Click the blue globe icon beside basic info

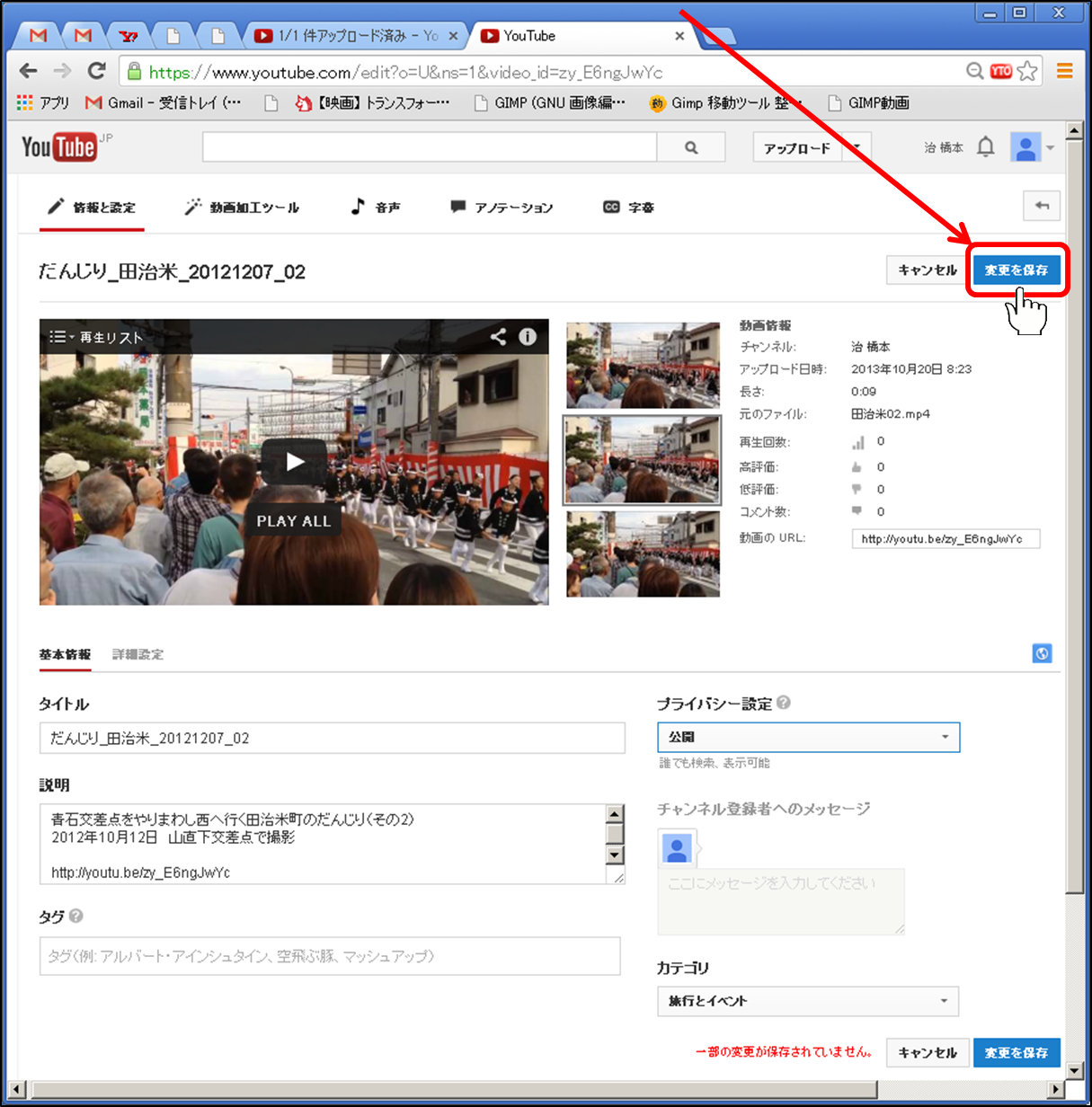click(1042, 653)
